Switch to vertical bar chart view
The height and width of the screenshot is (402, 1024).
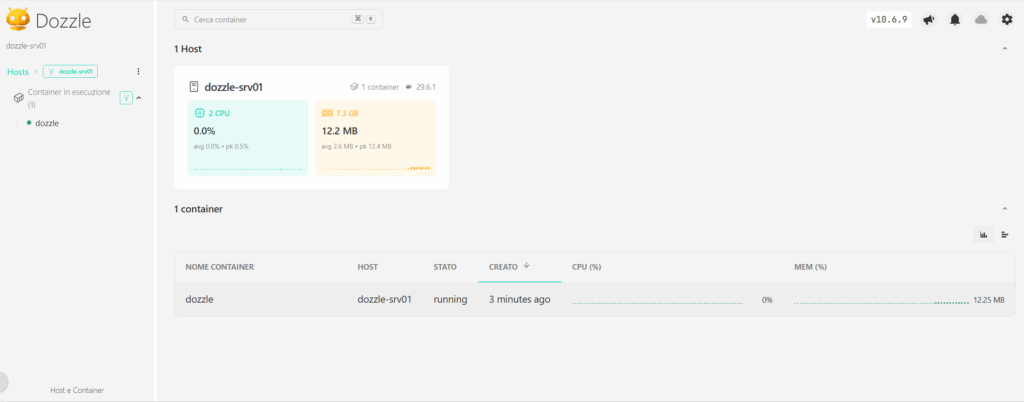pos(984,234)
